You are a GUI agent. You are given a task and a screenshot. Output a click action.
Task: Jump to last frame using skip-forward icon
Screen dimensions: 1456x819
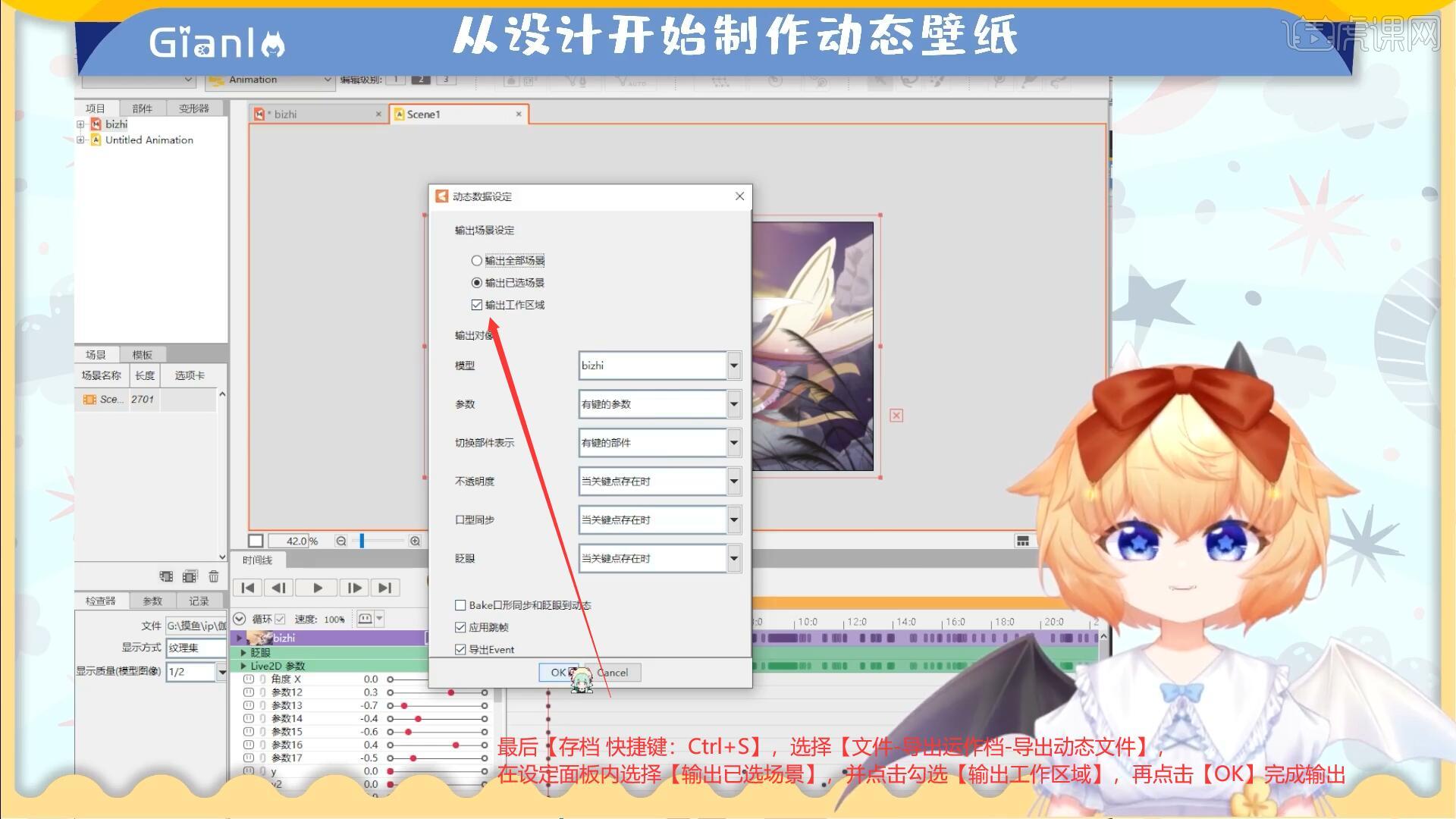tap(385, 587)
